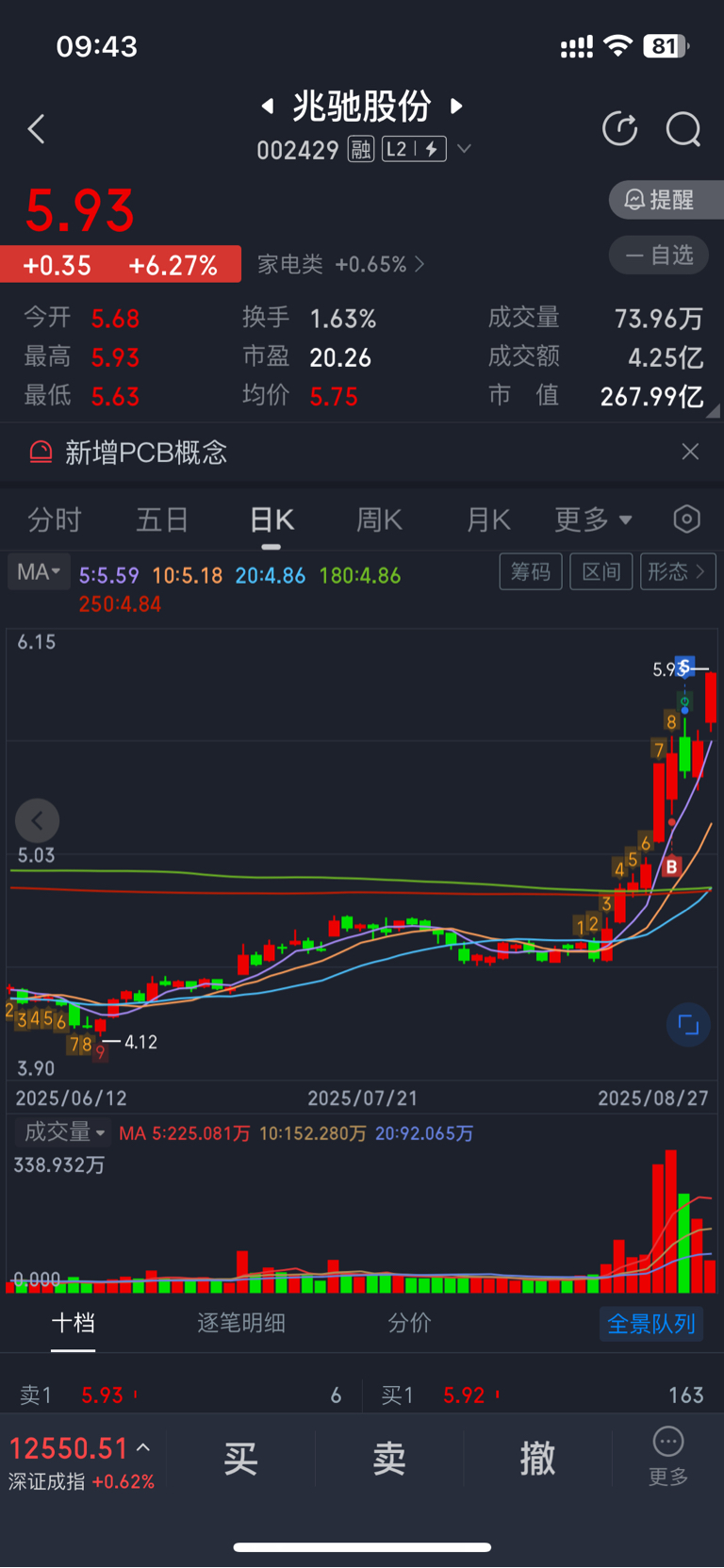The height and width of the screenshot is (1568, 724).
Task: Tap date label 2025/07/21
Action: pyautogui.click(x=362, y=1098)
